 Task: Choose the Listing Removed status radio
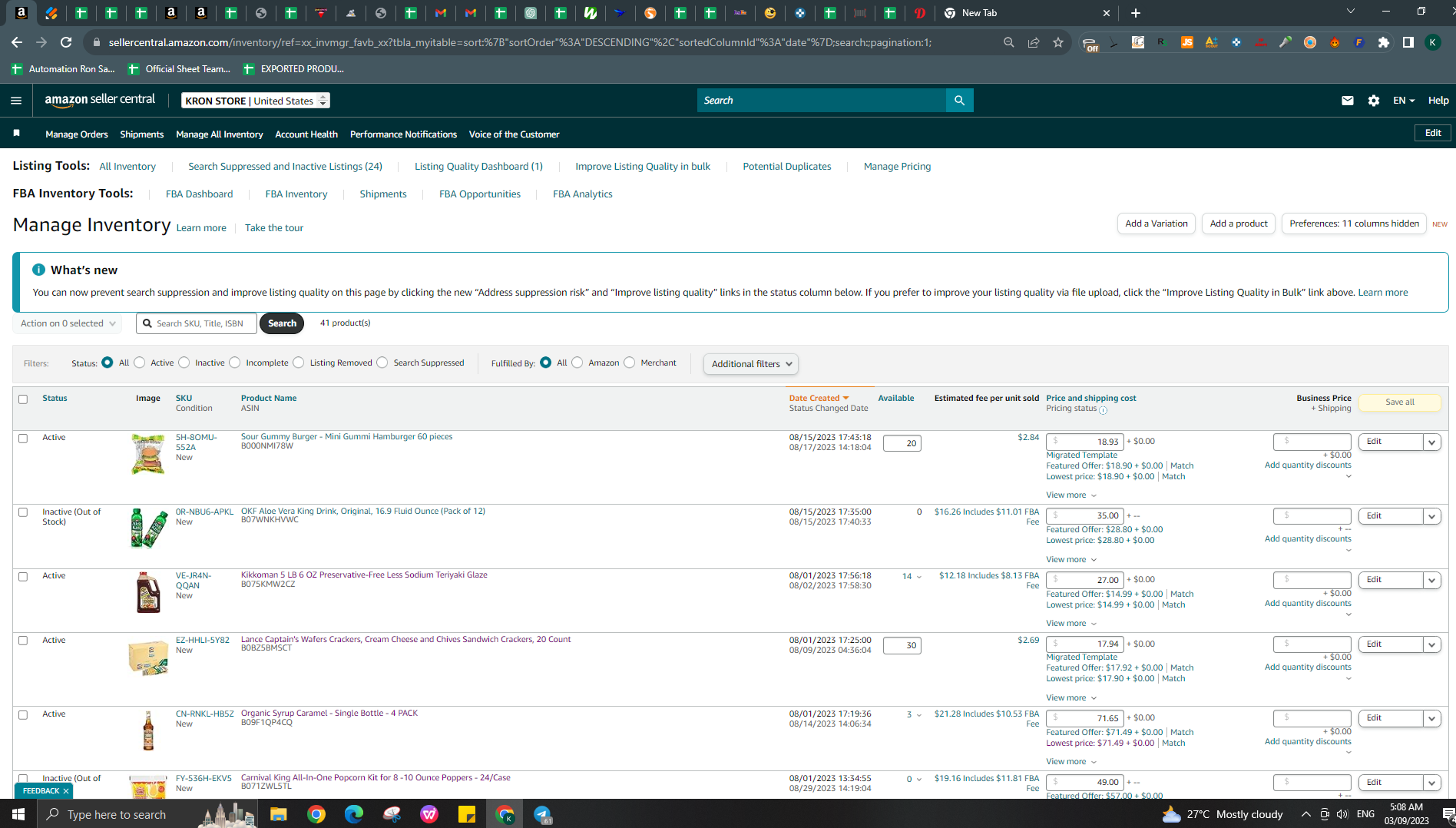click(299, 363)
